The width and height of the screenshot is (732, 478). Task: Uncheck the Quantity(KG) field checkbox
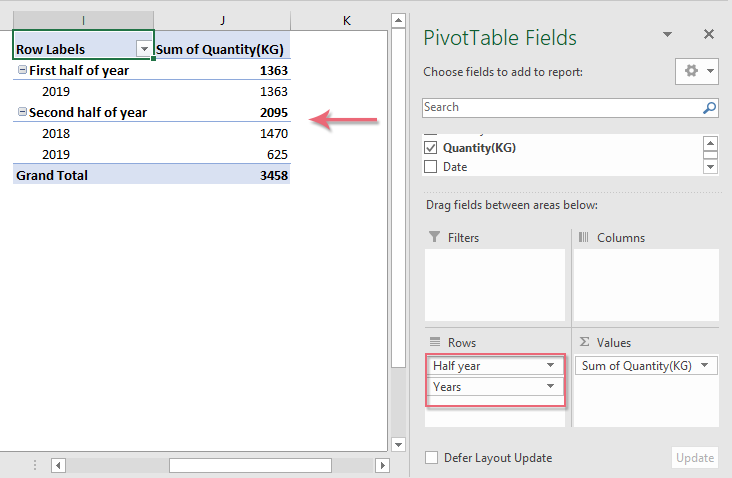coord(431,148)
